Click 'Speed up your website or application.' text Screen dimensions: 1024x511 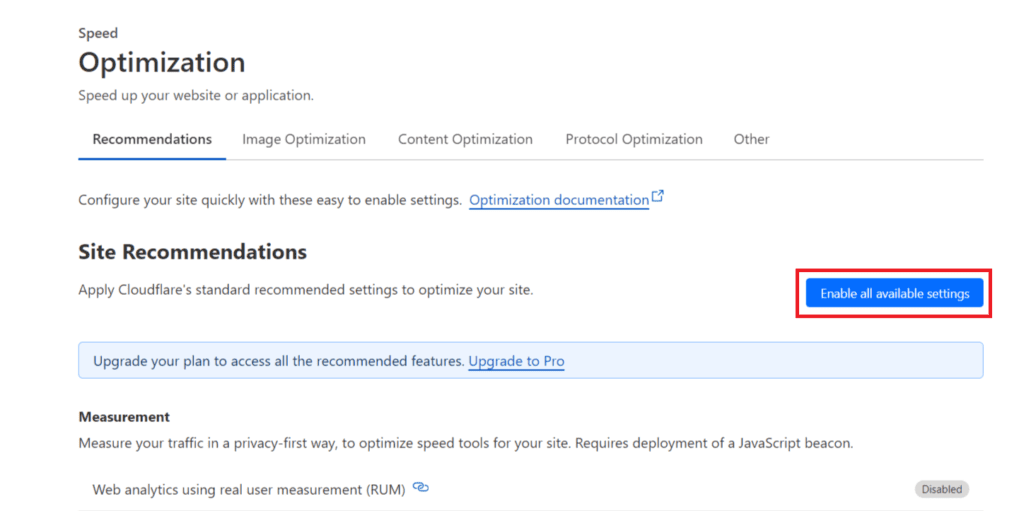[196, 95]
